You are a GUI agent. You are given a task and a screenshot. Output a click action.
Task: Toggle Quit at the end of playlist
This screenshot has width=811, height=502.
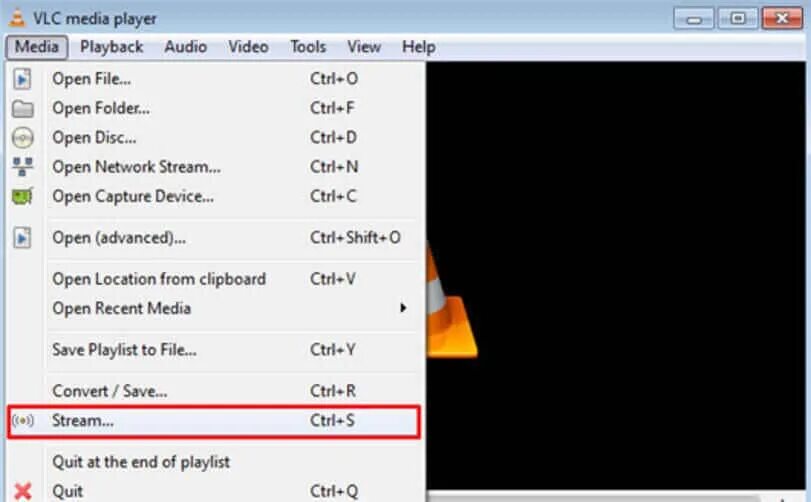pos(214,462)
